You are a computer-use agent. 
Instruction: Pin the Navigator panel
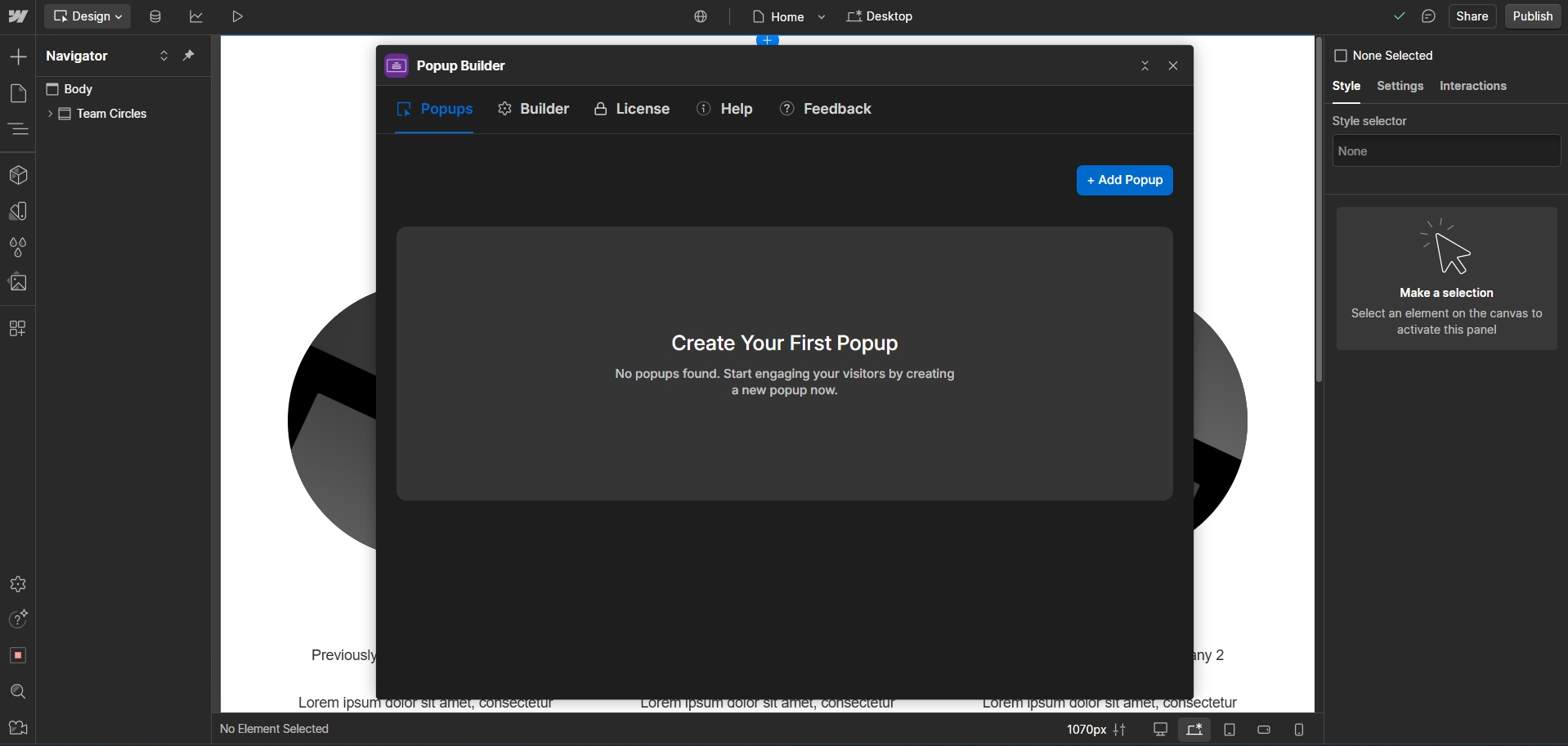(x=189, y=56)
